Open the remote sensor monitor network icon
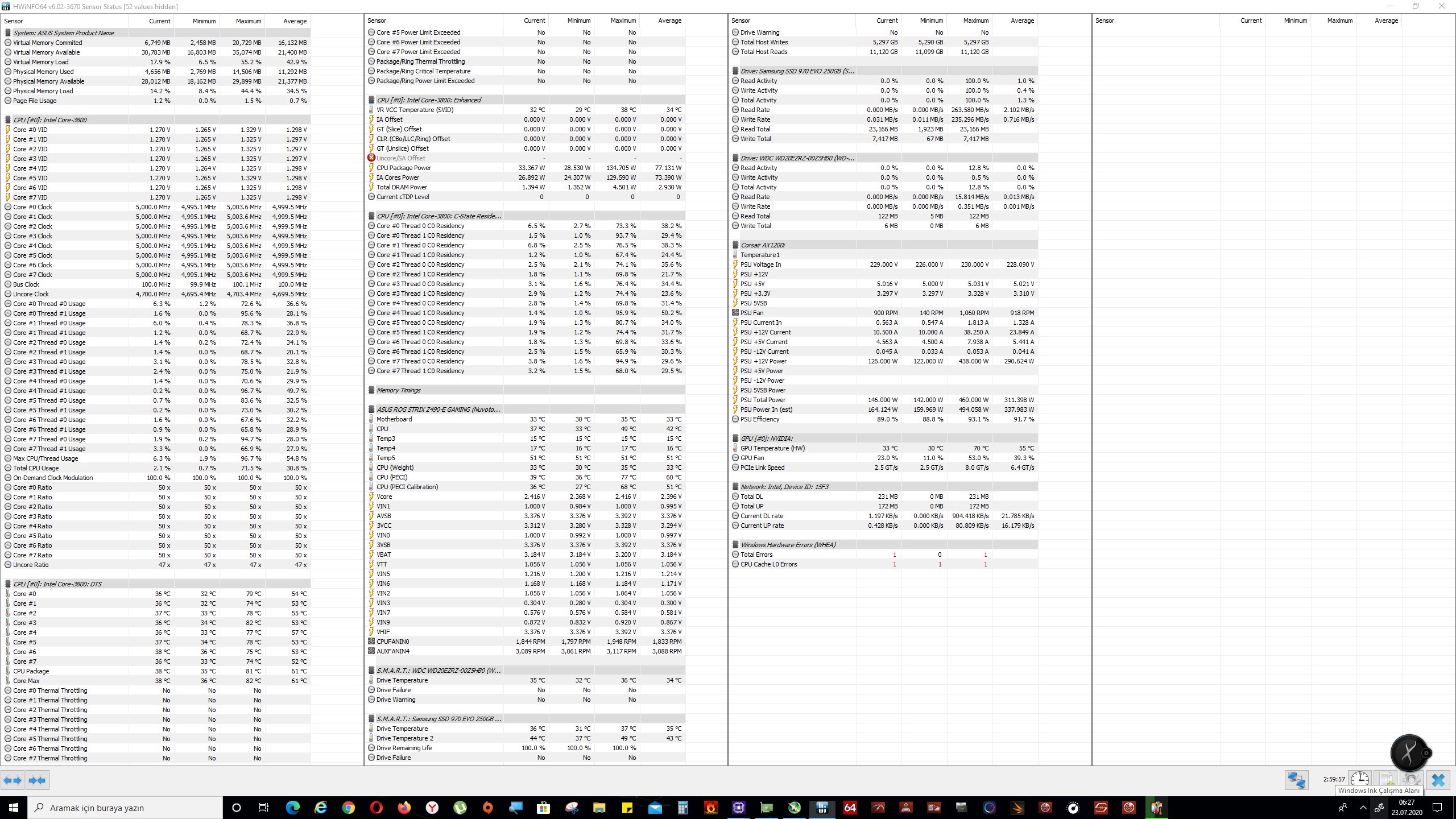The image size is (1456, 819). point(1297,780)
